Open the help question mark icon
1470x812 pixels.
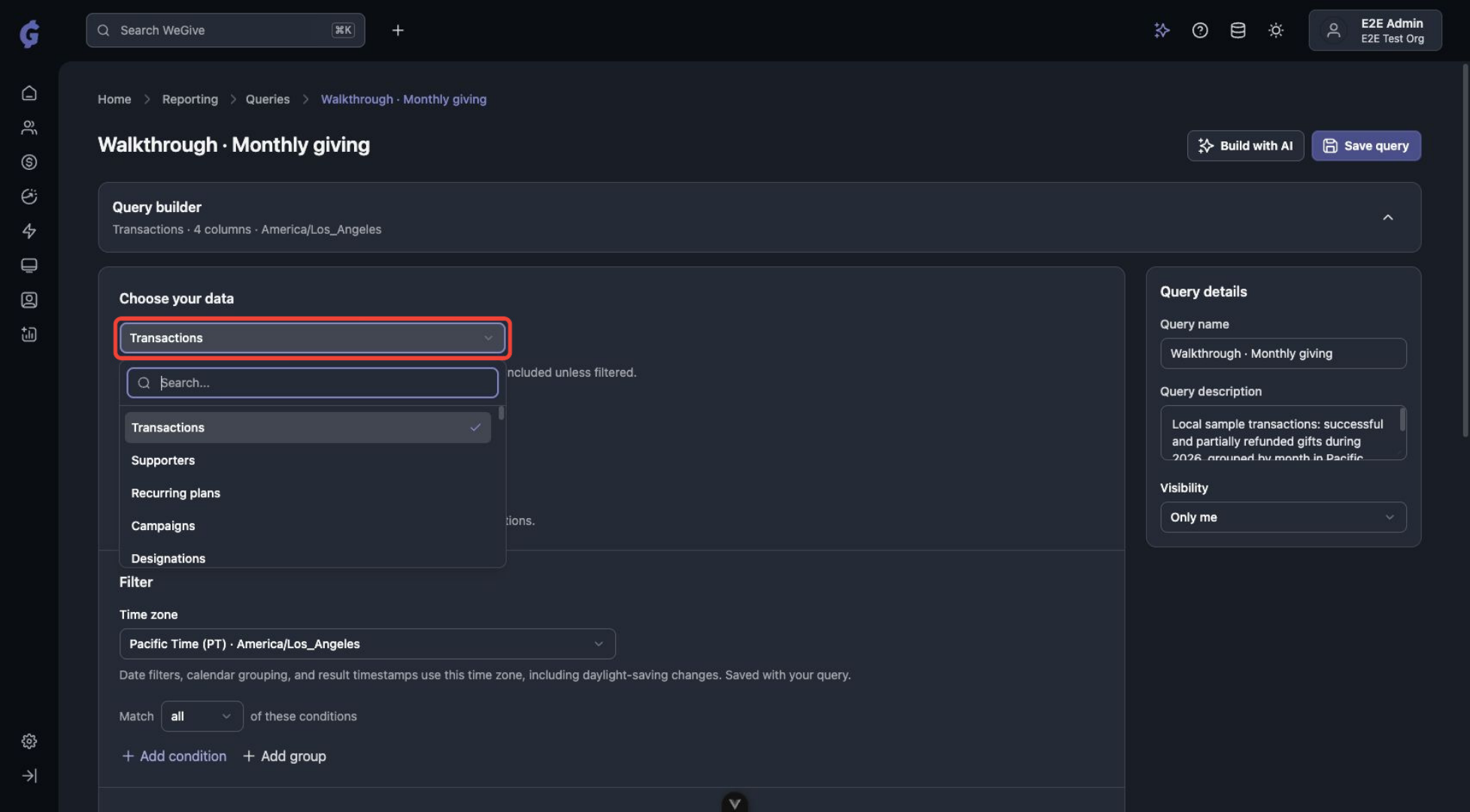pos(1200,30)
